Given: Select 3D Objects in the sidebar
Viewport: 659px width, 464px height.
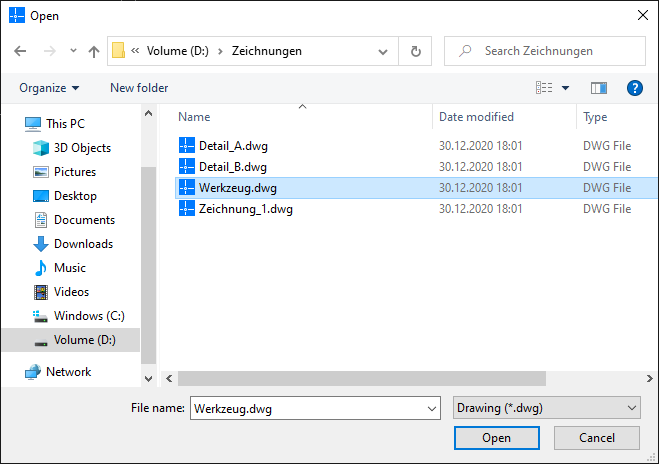Looking at the screenshot, I should pos(82,148).
